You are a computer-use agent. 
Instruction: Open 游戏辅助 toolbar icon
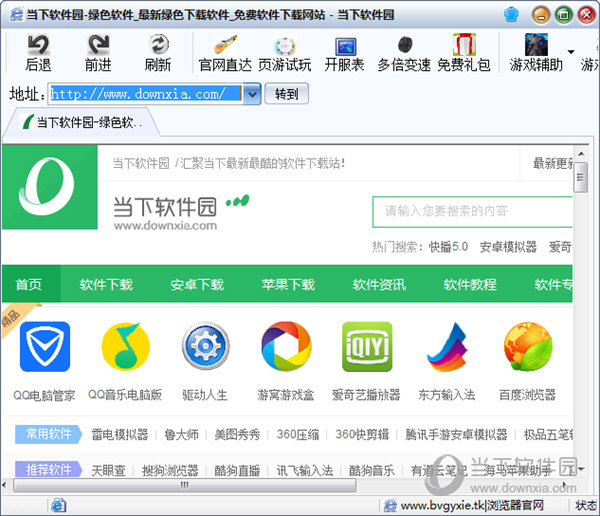pyautogui.click(x=536, y=44)
